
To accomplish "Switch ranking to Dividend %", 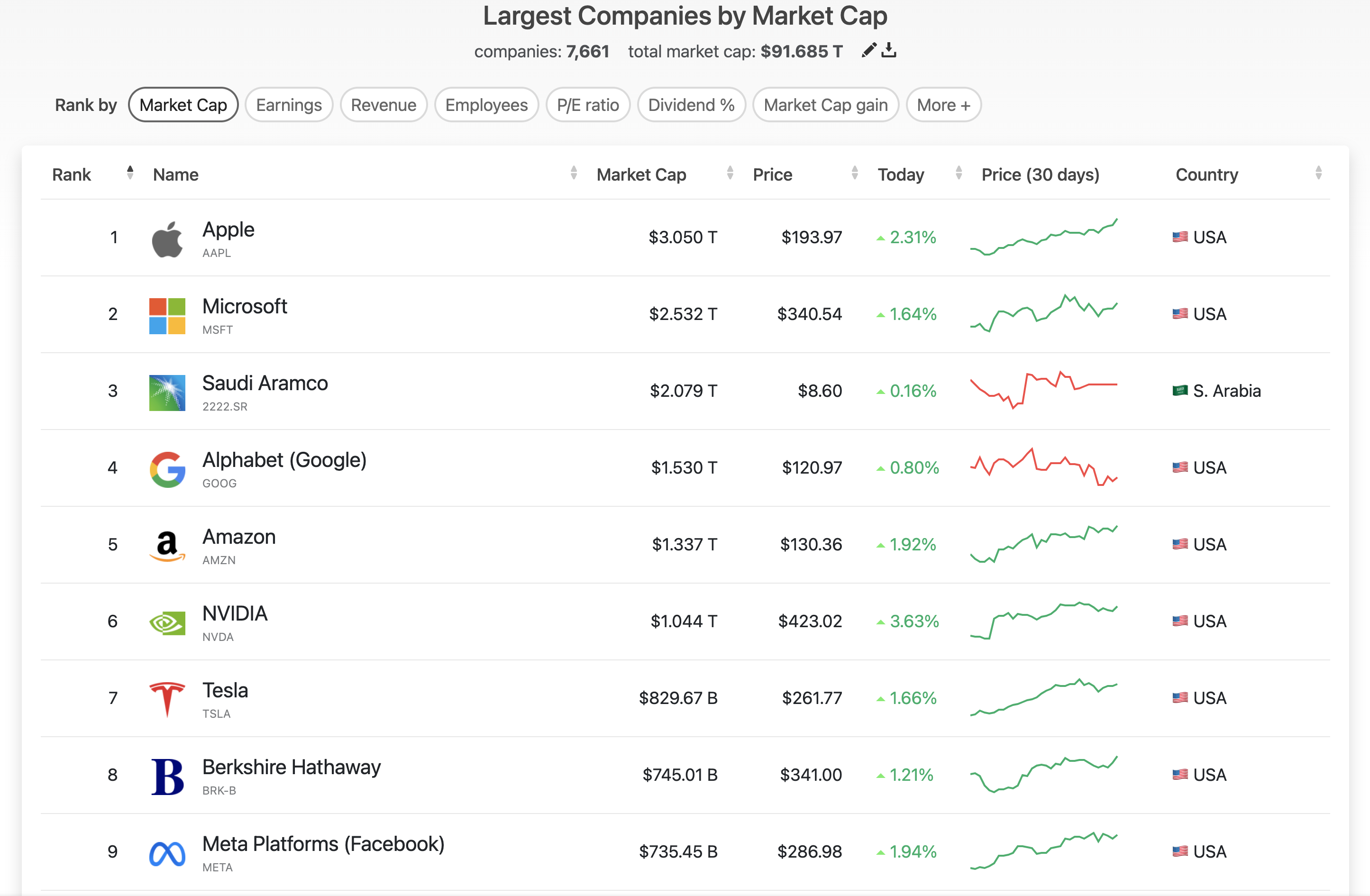I will pos(691,105).
